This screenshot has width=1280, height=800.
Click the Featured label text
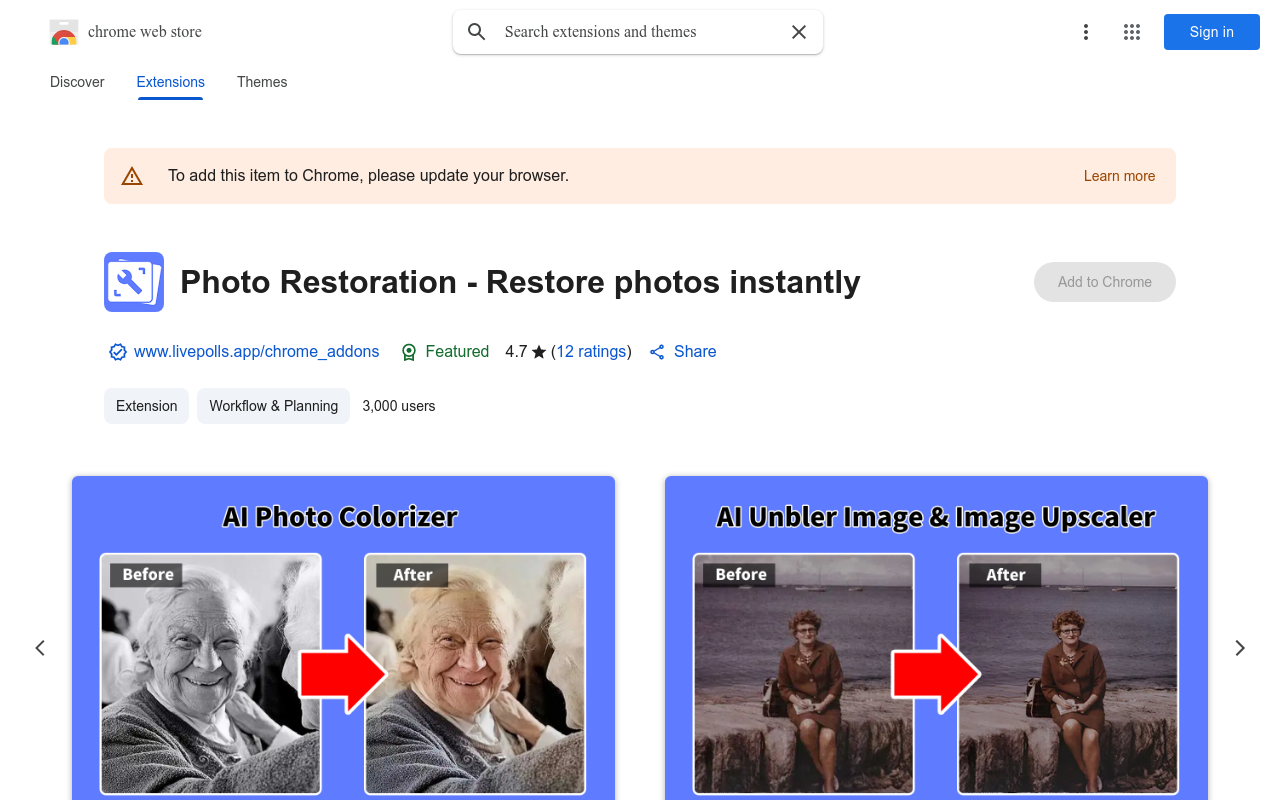pyautogui.click(x=457, y=352)
